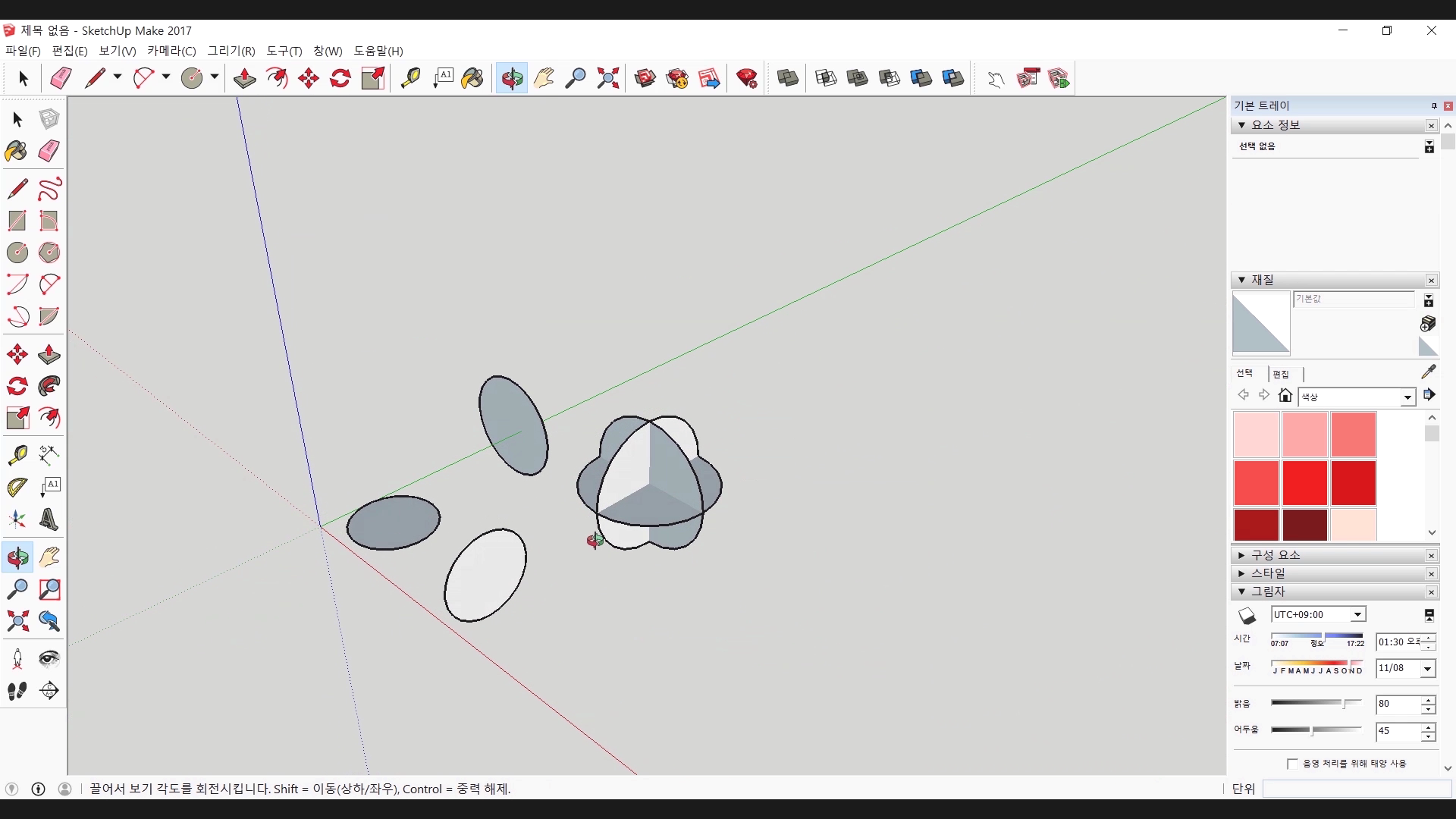Open the 카메라(C) menu
Screen dimensions: 1456x819
171,51
